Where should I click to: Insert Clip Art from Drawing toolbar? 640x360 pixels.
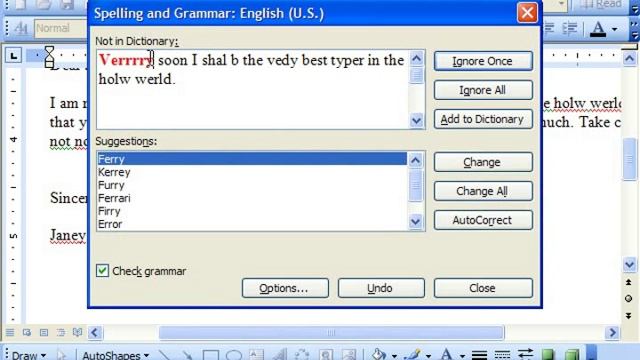click(326, 354)
